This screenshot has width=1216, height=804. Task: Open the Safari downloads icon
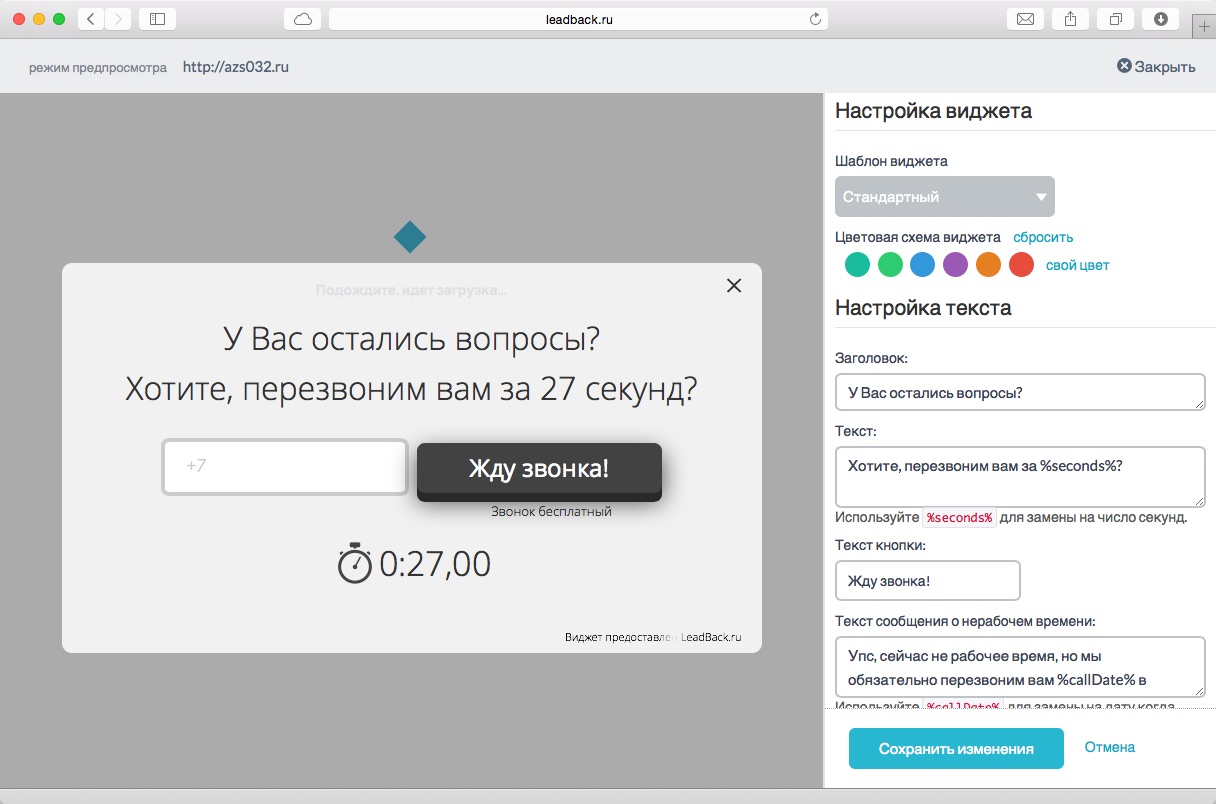(1160, 19)
